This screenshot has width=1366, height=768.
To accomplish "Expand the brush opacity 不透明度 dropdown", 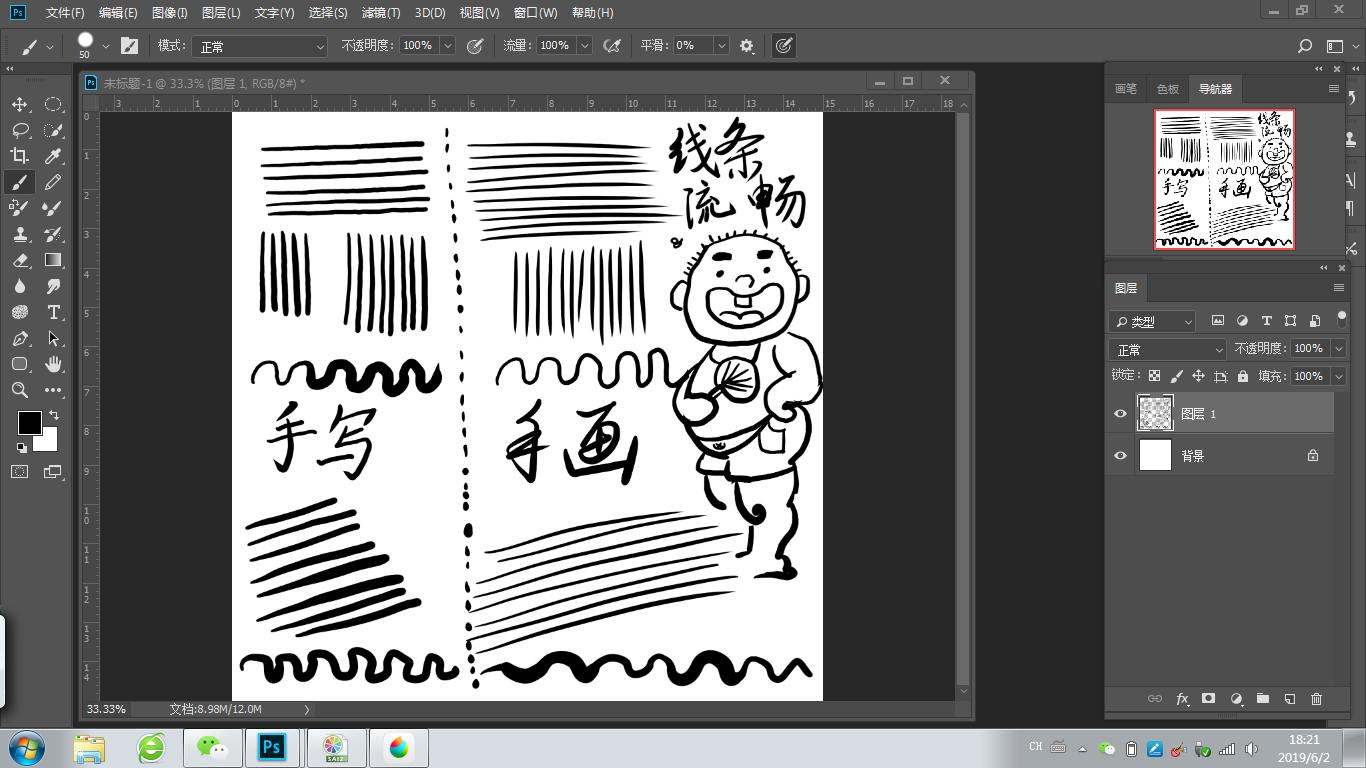I will 447,46.
